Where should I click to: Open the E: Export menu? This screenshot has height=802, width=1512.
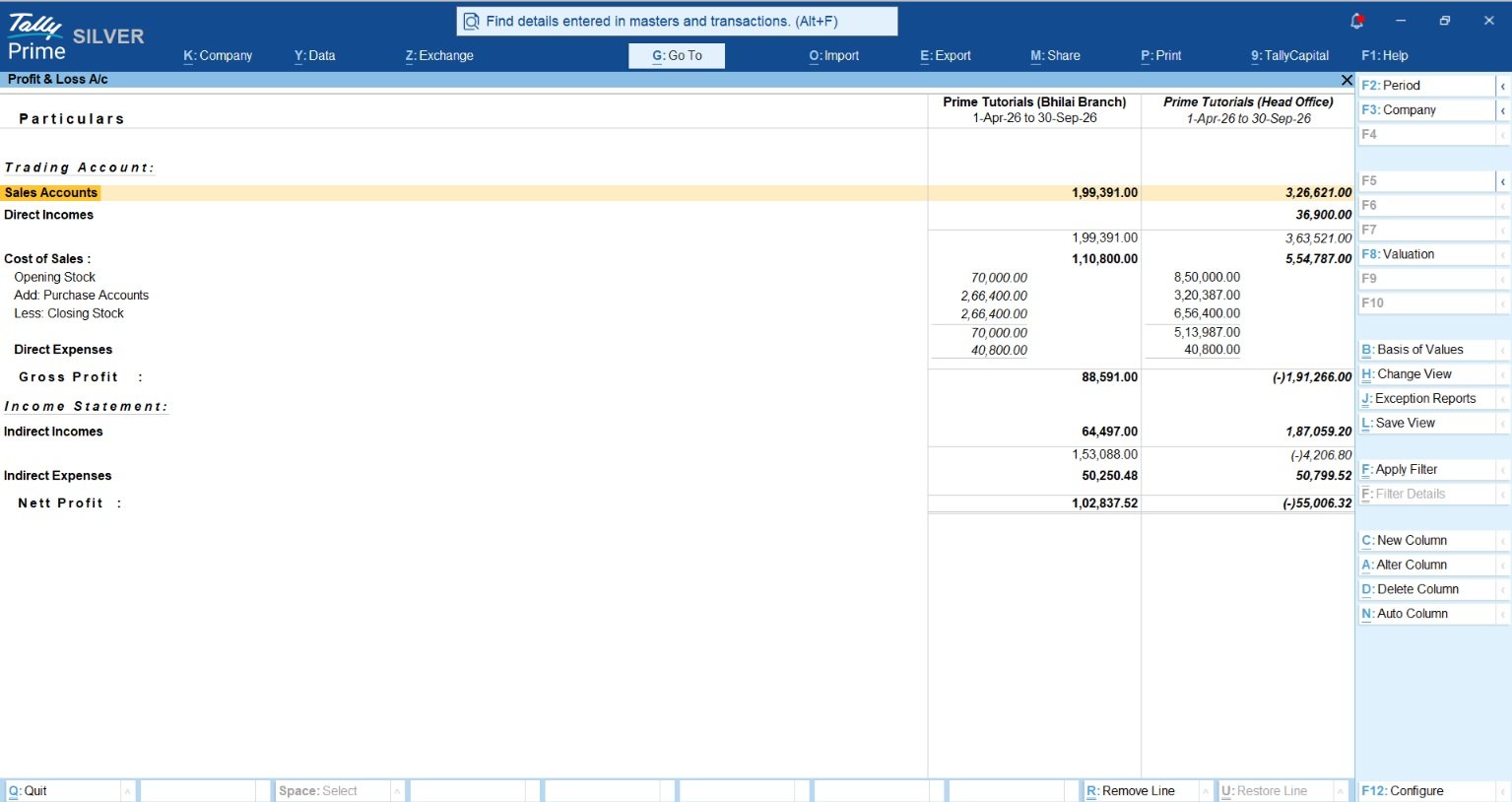click(946, 56)
